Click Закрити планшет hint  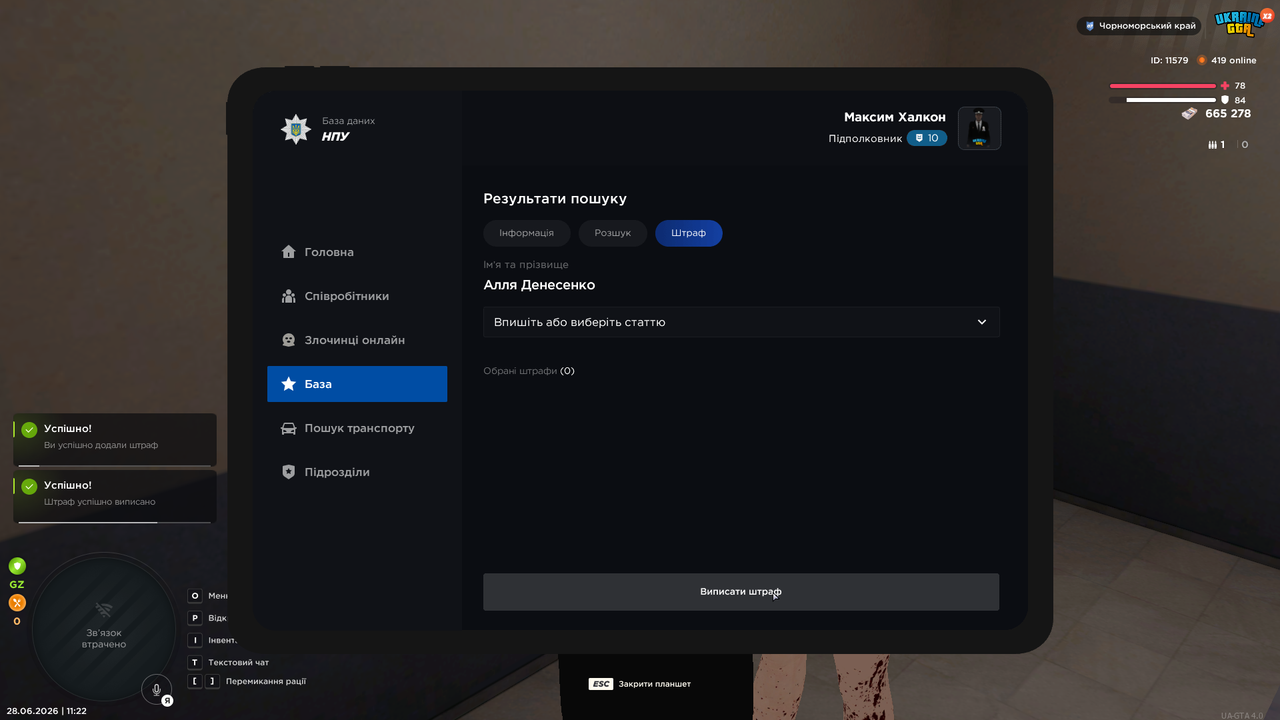655,684
